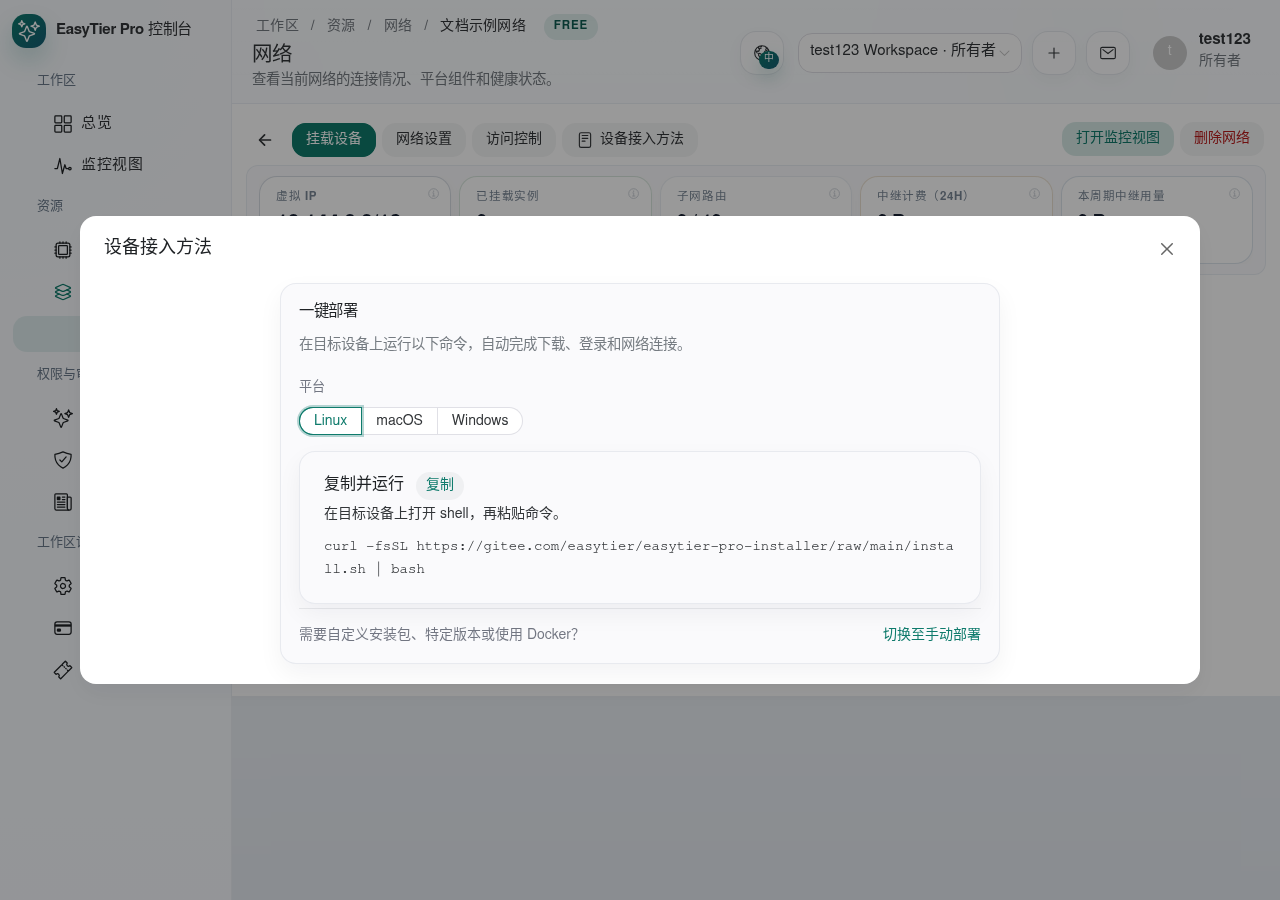
Task: Open the mail envelope button
Action: [x=1108, y=53]
